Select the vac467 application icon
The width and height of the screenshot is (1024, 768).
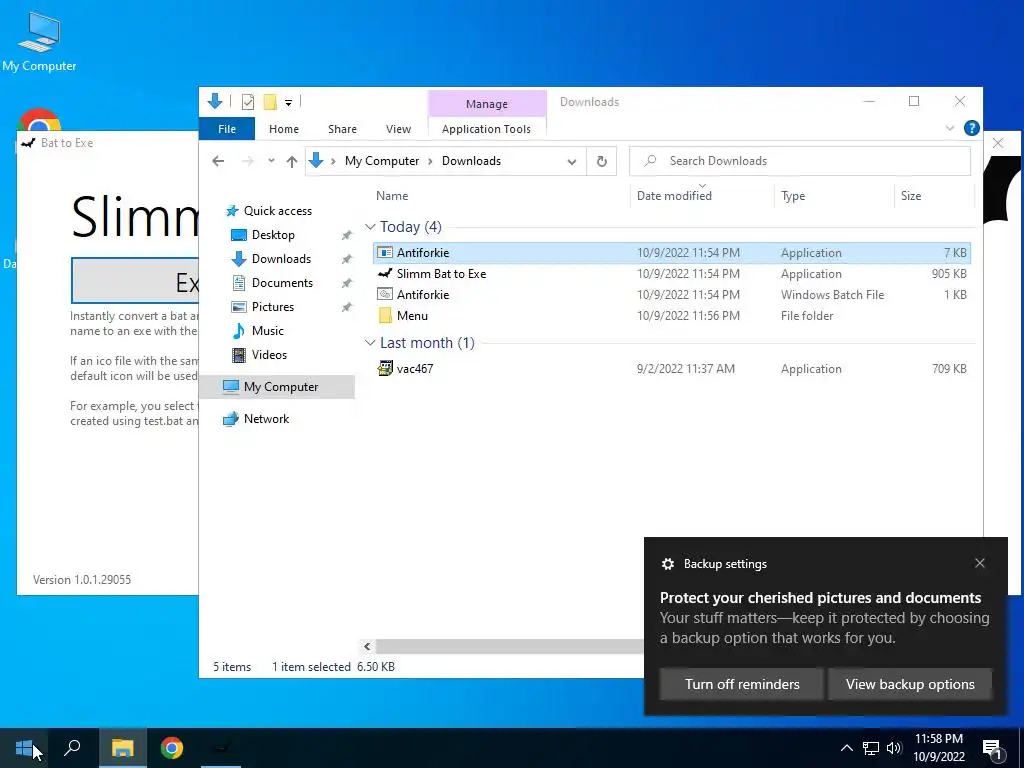point(385,368)
